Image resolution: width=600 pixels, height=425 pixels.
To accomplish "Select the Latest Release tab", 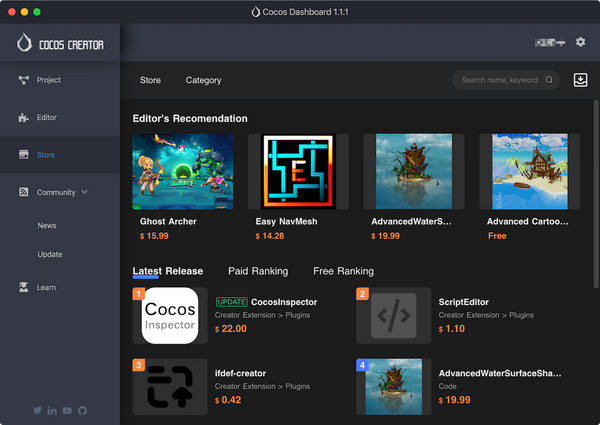I will (x=168, y=271).
